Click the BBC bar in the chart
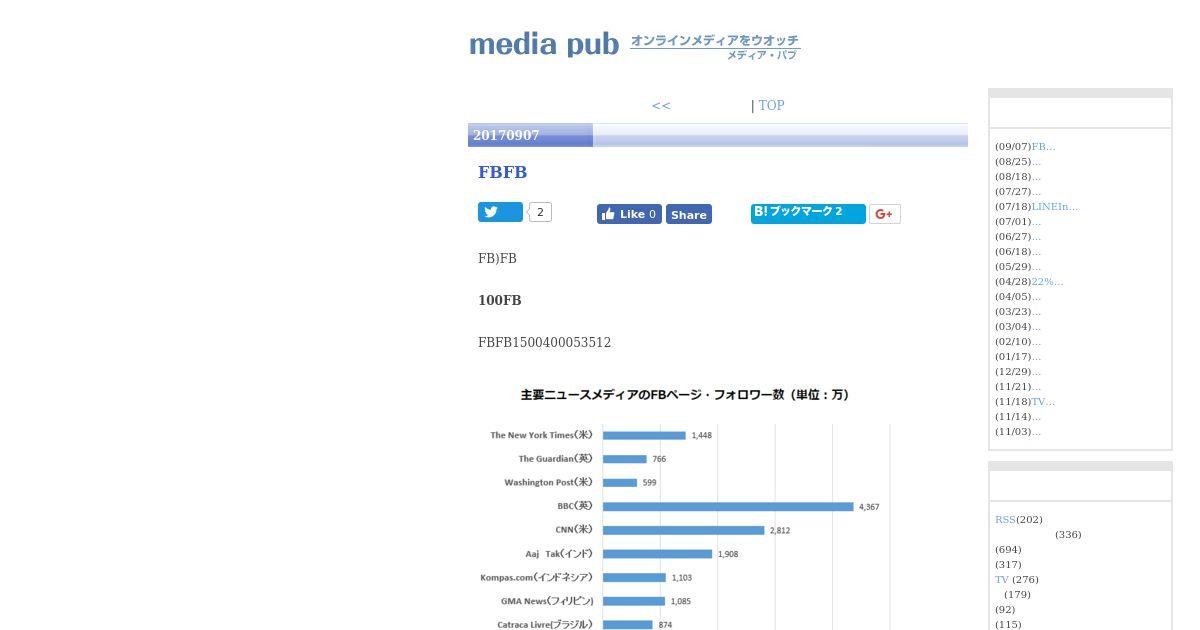This screenshot has height=630, width=1200. click(728, 506)
